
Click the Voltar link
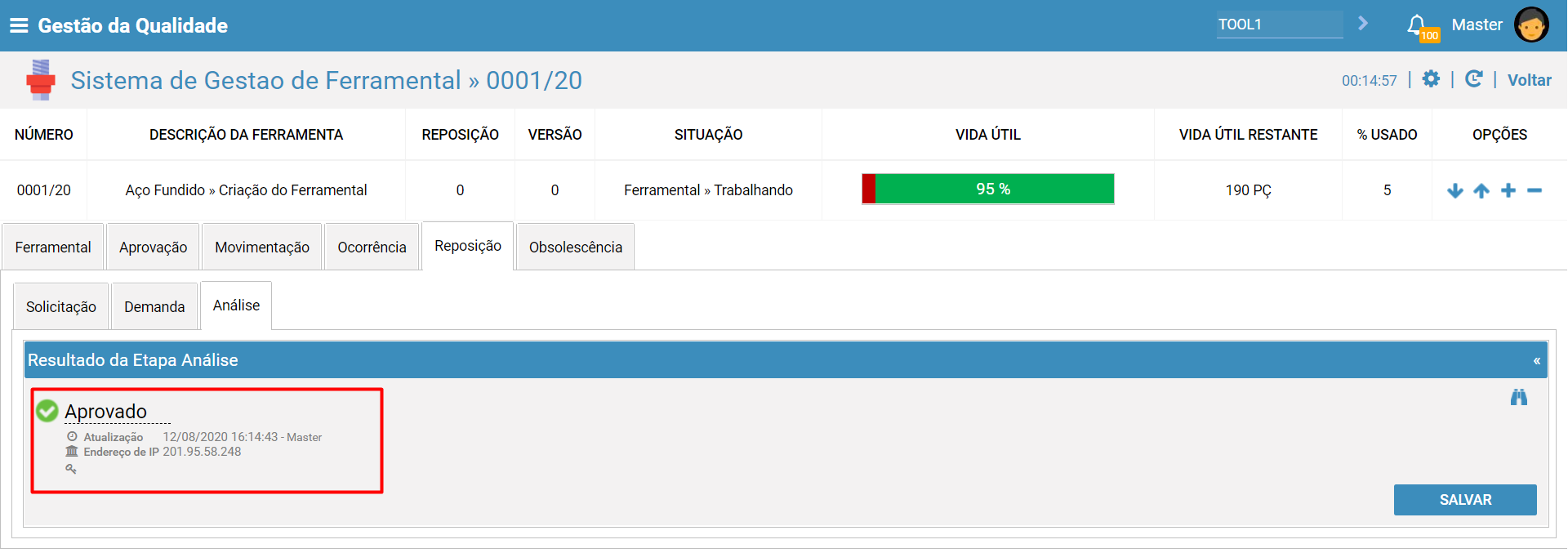1529,80
